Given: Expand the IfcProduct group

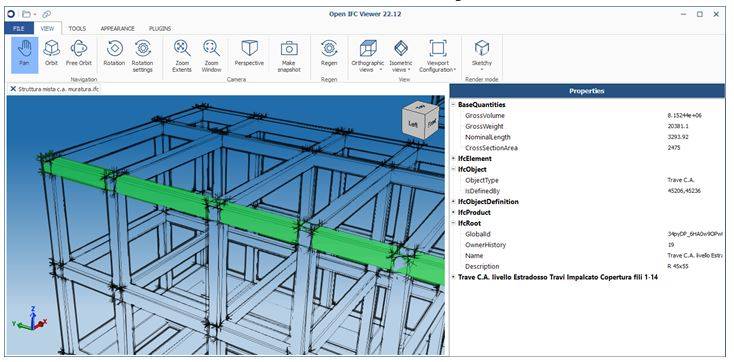Looking at the screenshot, I should pos(453,213).
